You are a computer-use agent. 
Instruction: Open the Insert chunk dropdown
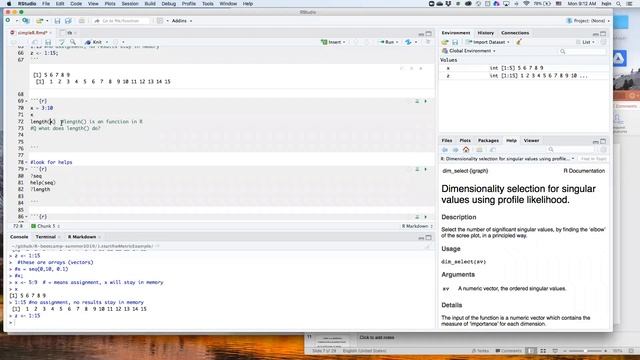click(333, 42)
